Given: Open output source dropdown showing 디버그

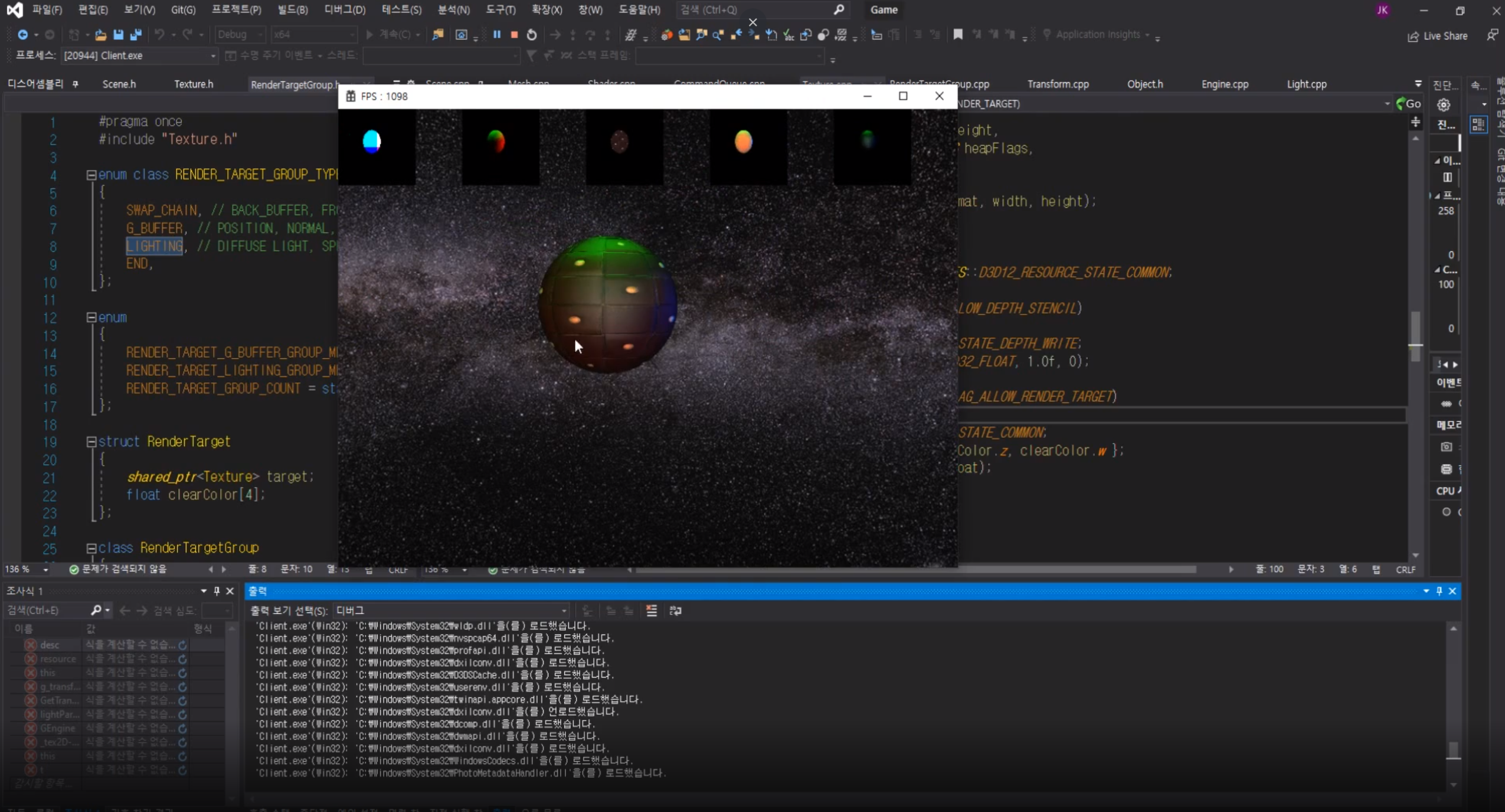Looking at the screenshot, I should pyautogui.click(x=451, y=610).
